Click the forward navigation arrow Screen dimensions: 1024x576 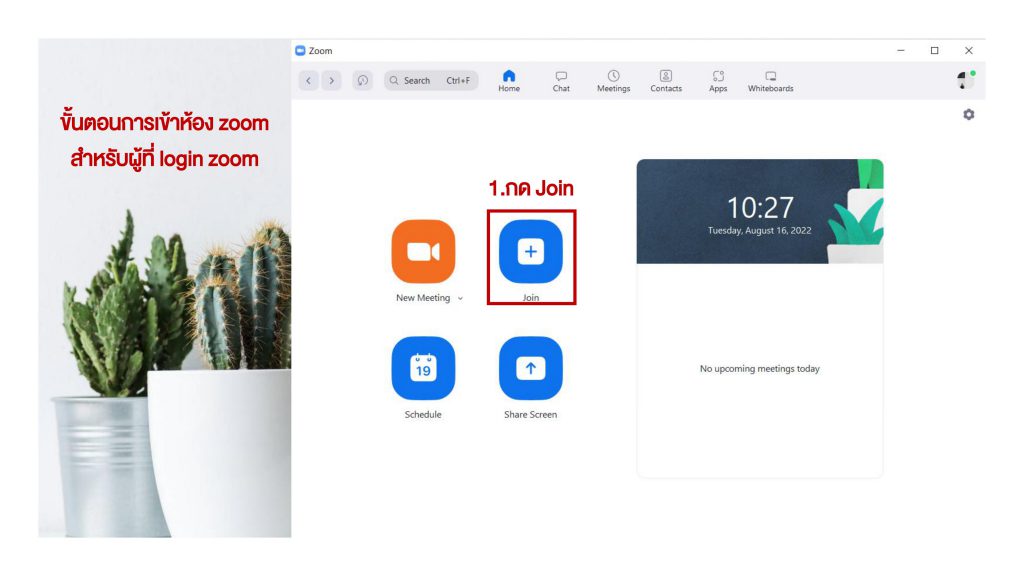[331, 80]
